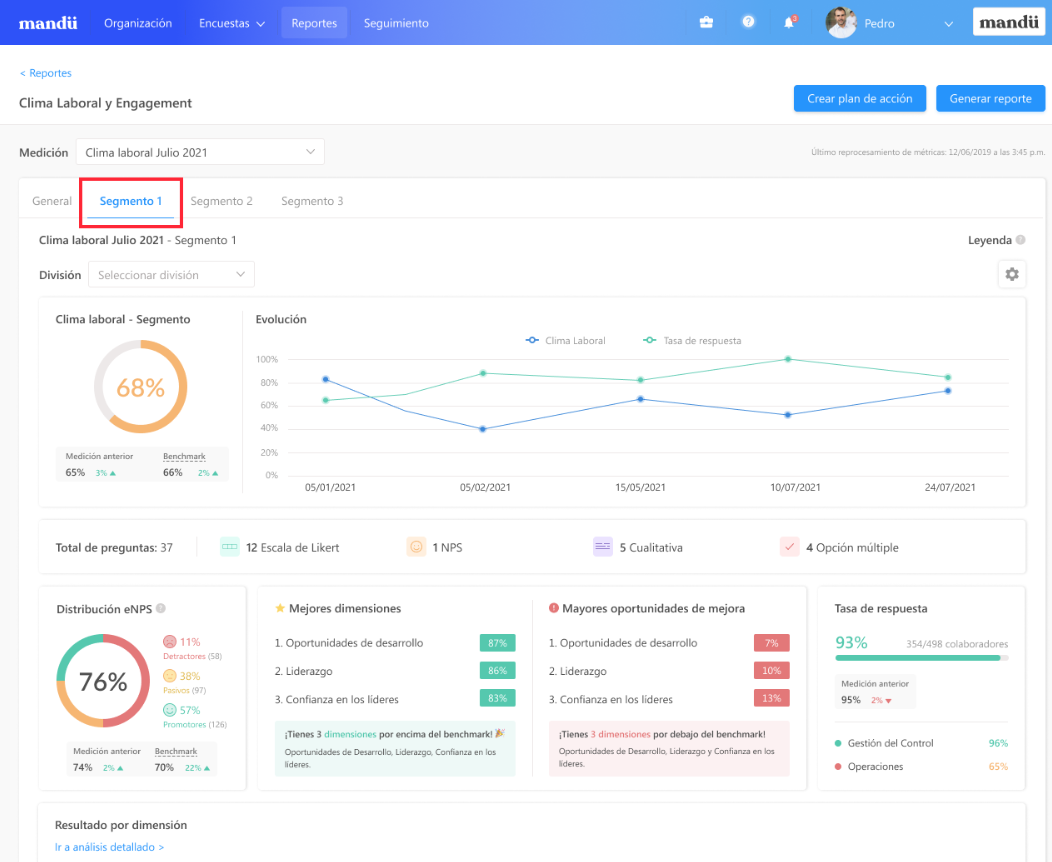Click the 86% Liderazgo badge

(497, 670)
